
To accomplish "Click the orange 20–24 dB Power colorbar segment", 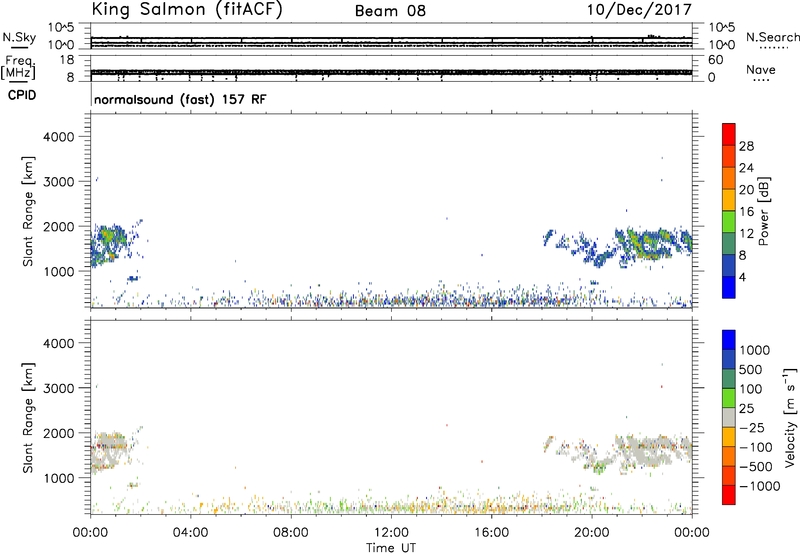I will (729, 178).
